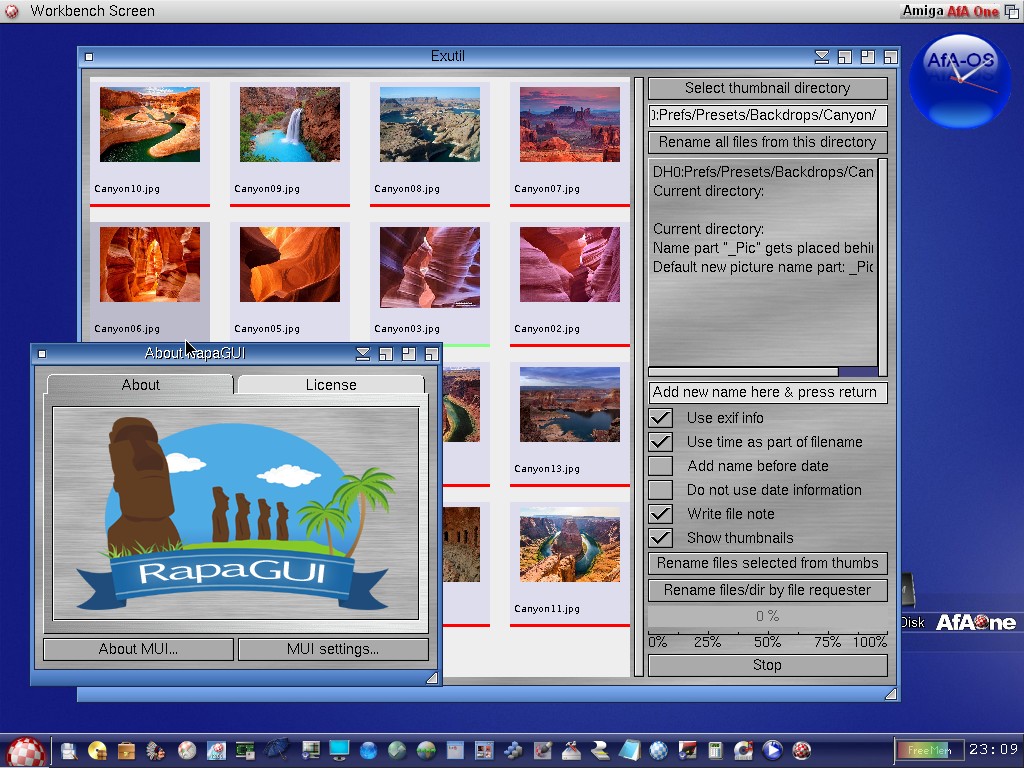Enable 'Add name before date' checkbox
This screenshot has width=1024, height=768.
click(660, 466)
